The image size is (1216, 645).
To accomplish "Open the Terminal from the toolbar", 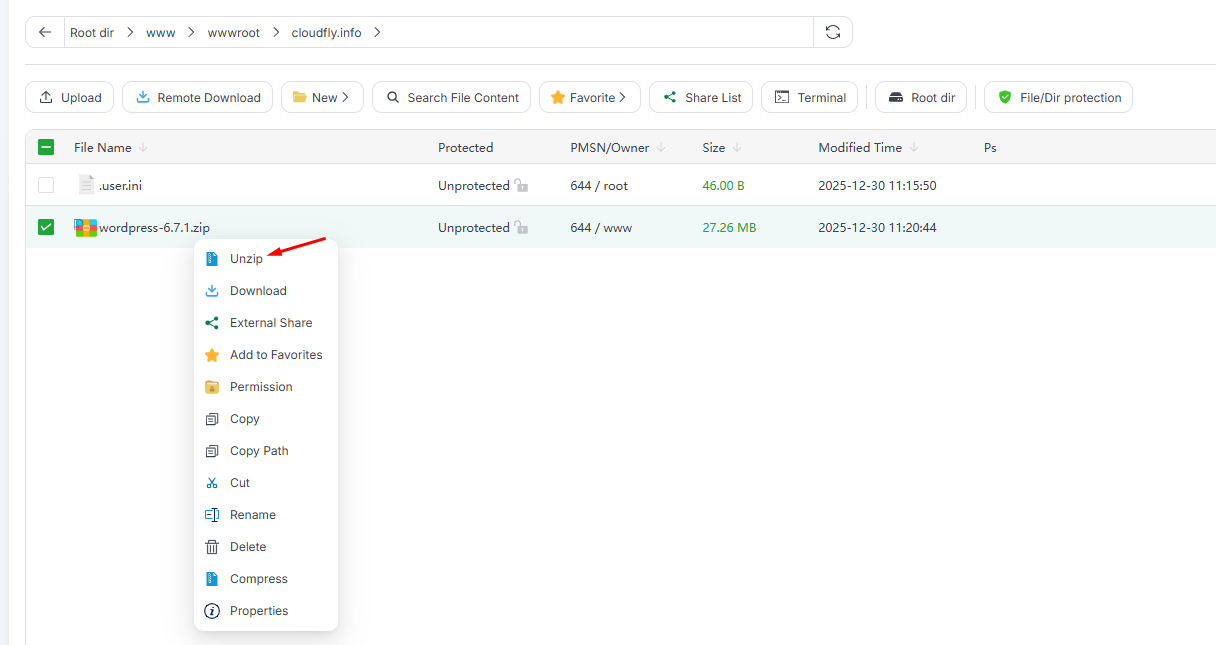I will click(x=809, y=97).
